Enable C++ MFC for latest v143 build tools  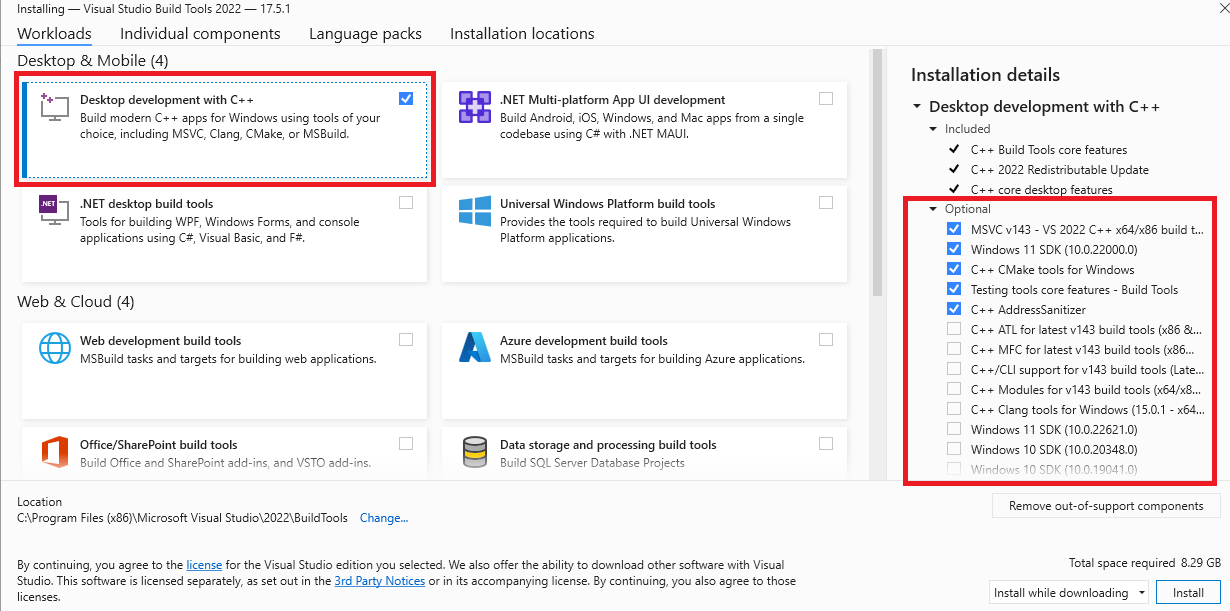point(954,349)
